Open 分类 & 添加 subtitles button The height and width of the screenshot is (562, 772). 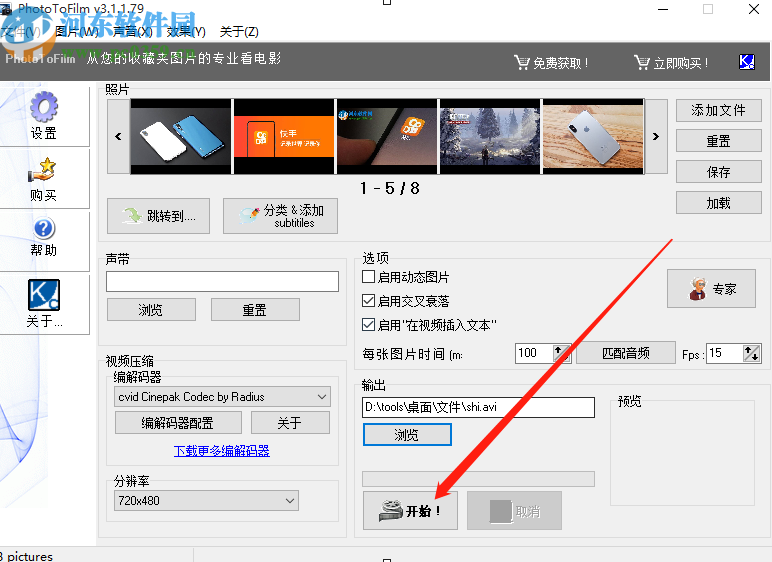coord(280,216)
